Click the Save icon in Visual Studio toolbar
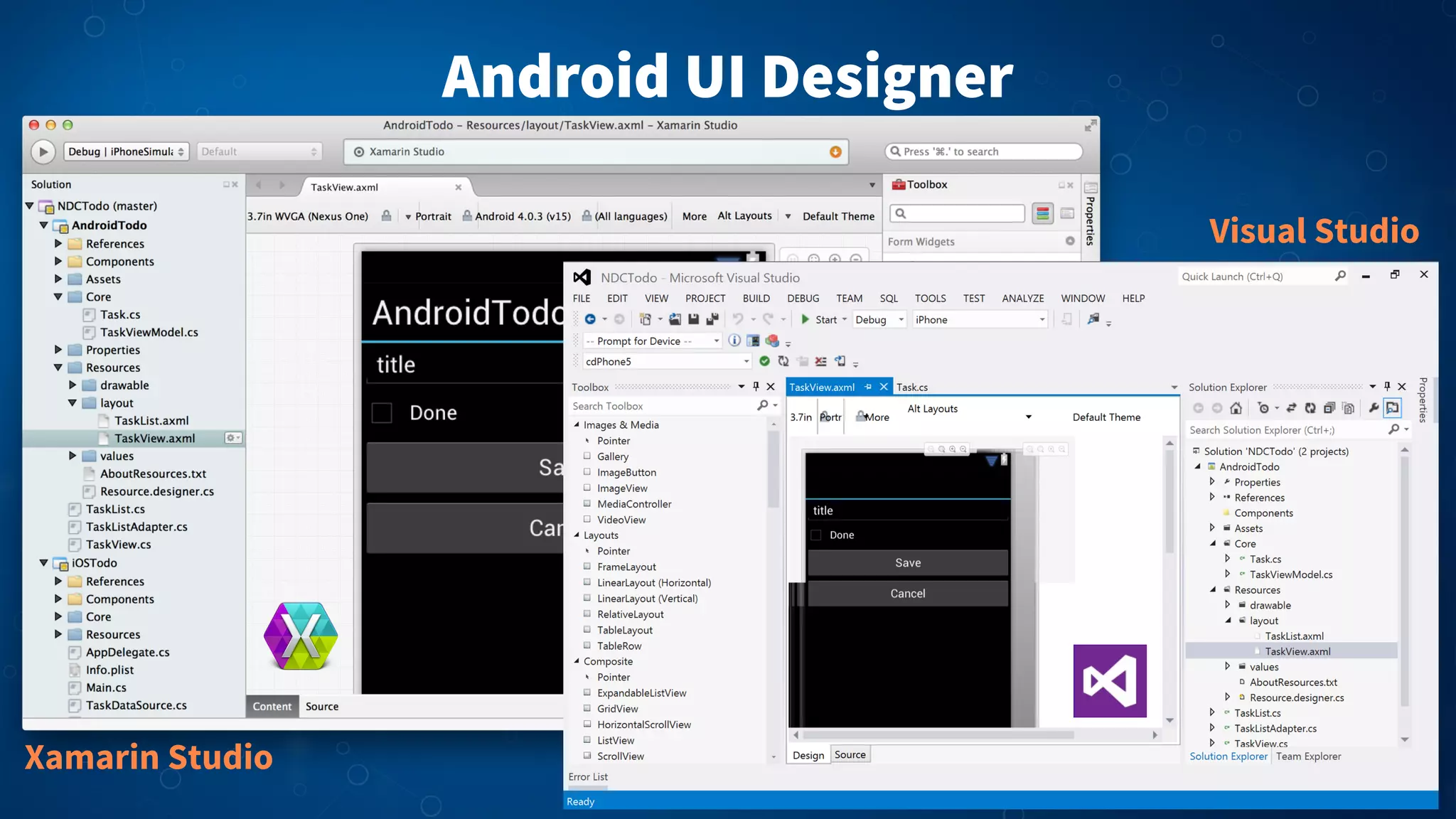The image size is (1456, 819). [x=693, y=319]
